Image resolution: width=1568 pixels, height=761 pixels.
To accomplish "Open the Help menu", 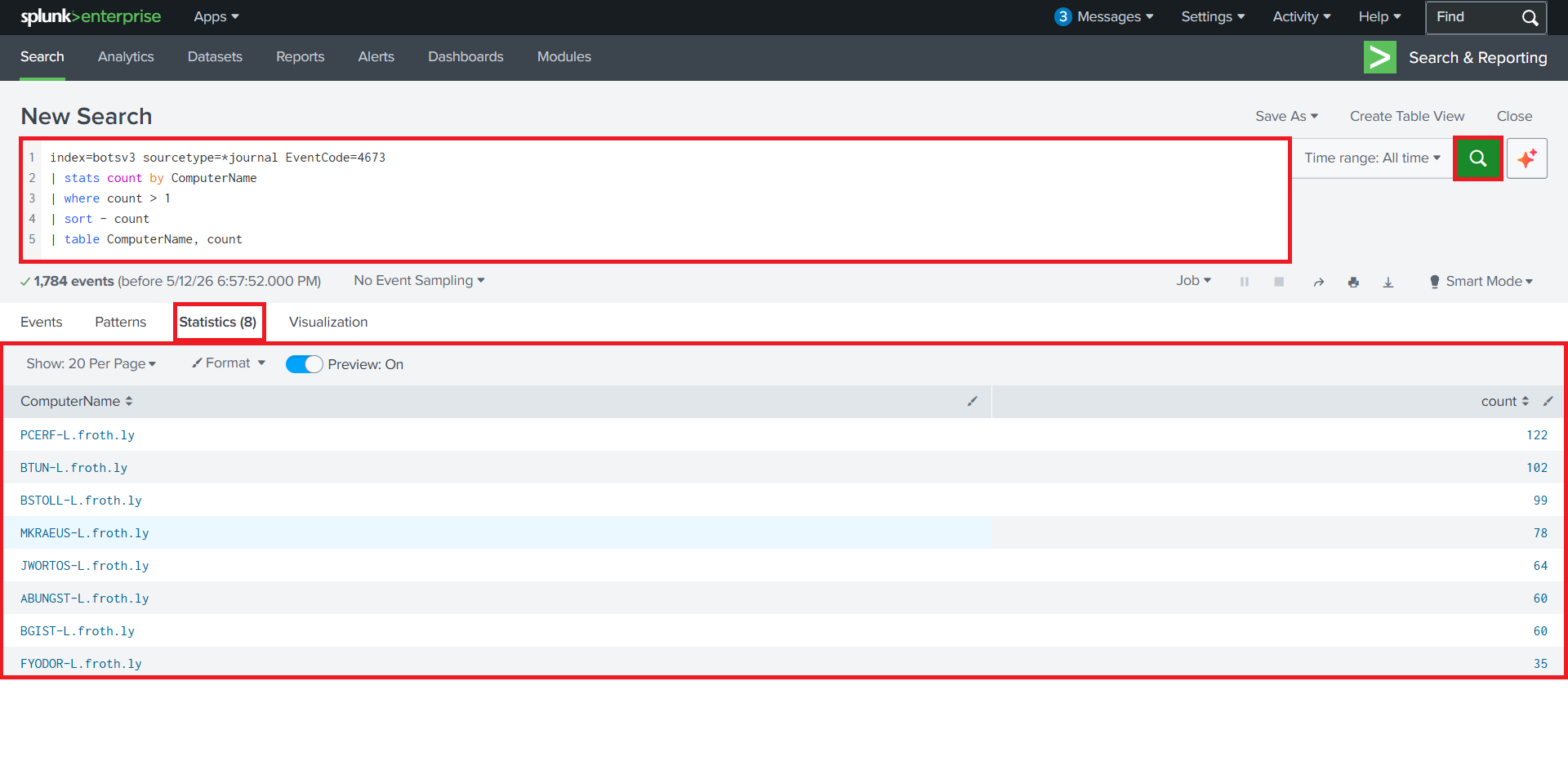I will [1379, 16].
